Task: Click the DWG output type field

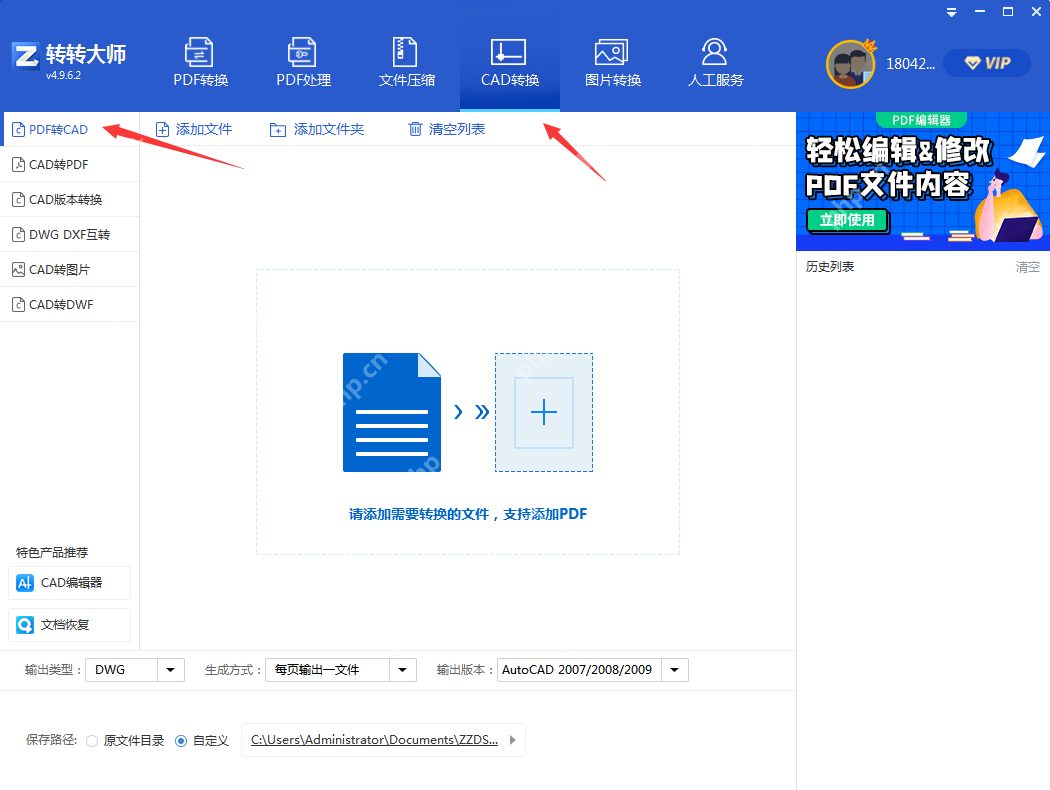Action: (x=122, y=669)
